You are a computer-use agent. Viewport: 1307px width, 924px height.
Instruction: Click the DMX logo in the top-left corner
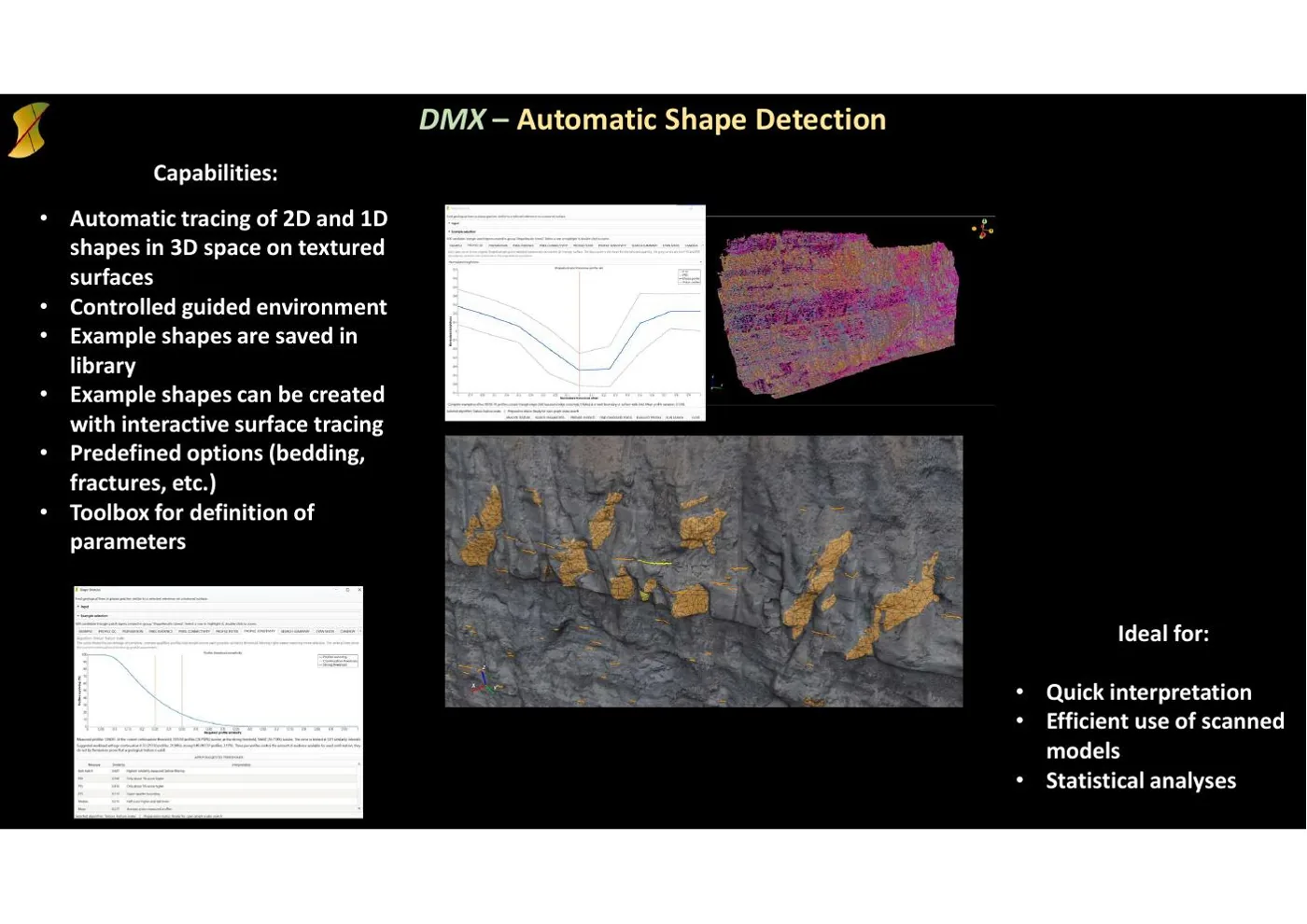pos(28,130)
